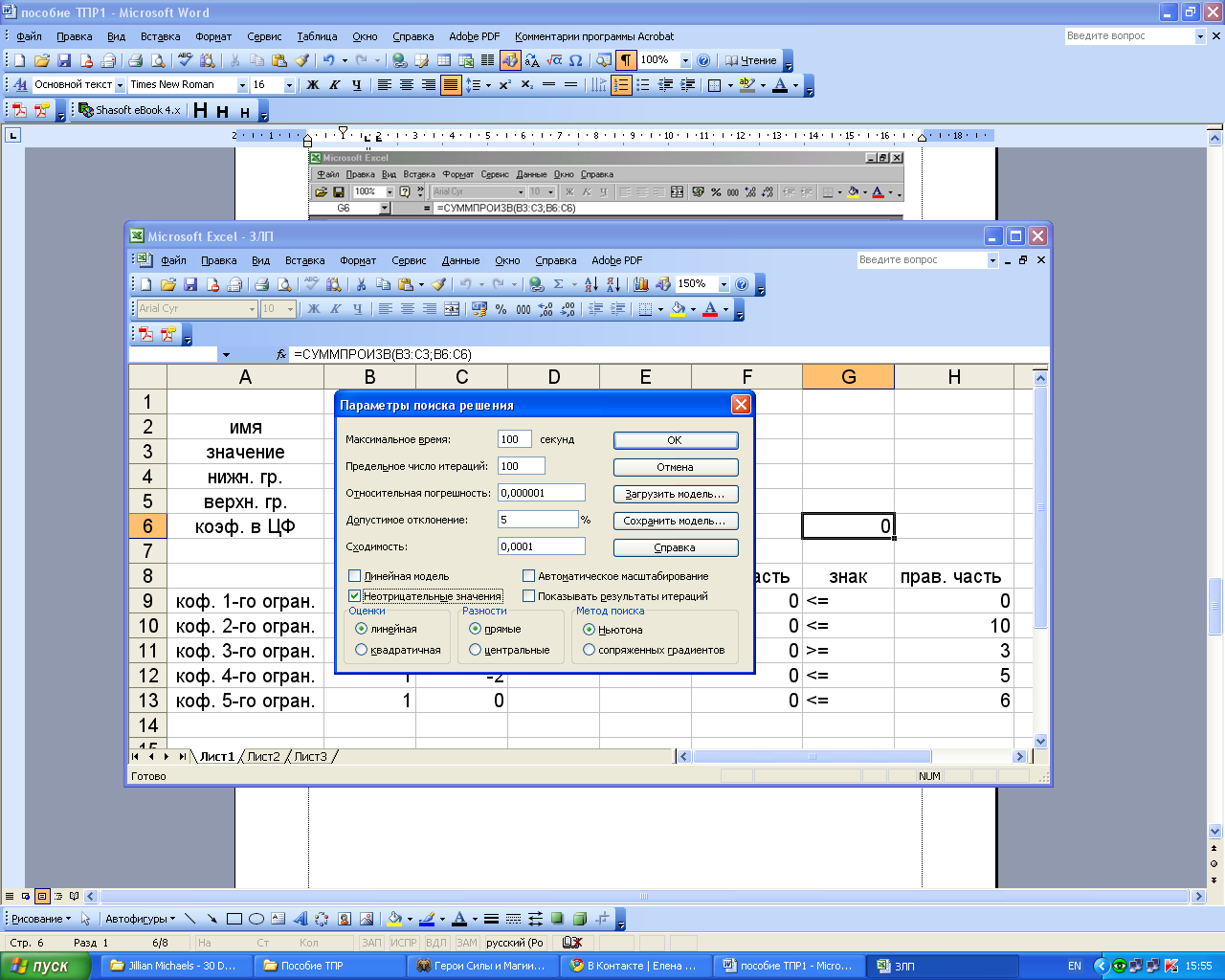Open the Word zoom 100% dropdown
Image resolution: width=1225 pixels, height=980 pixels.
[x=685, y=60]
